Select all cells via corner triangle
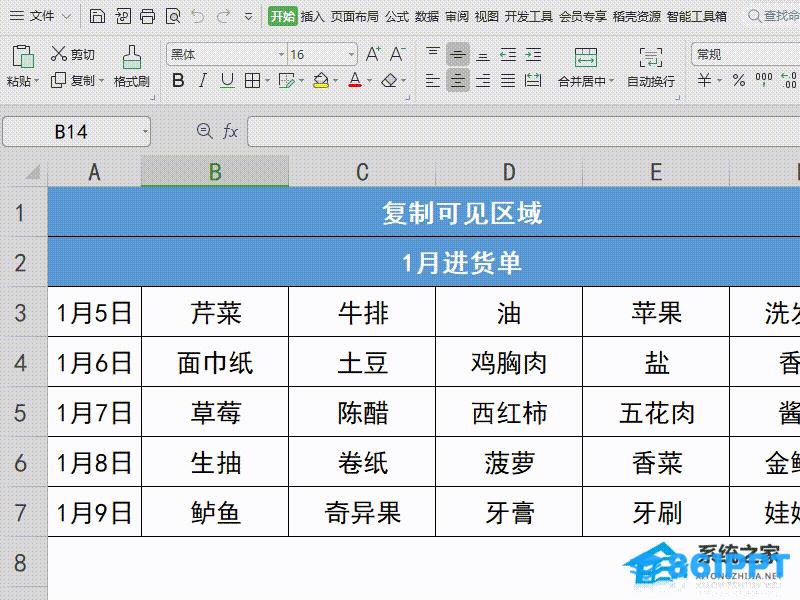 pos(33,172)
